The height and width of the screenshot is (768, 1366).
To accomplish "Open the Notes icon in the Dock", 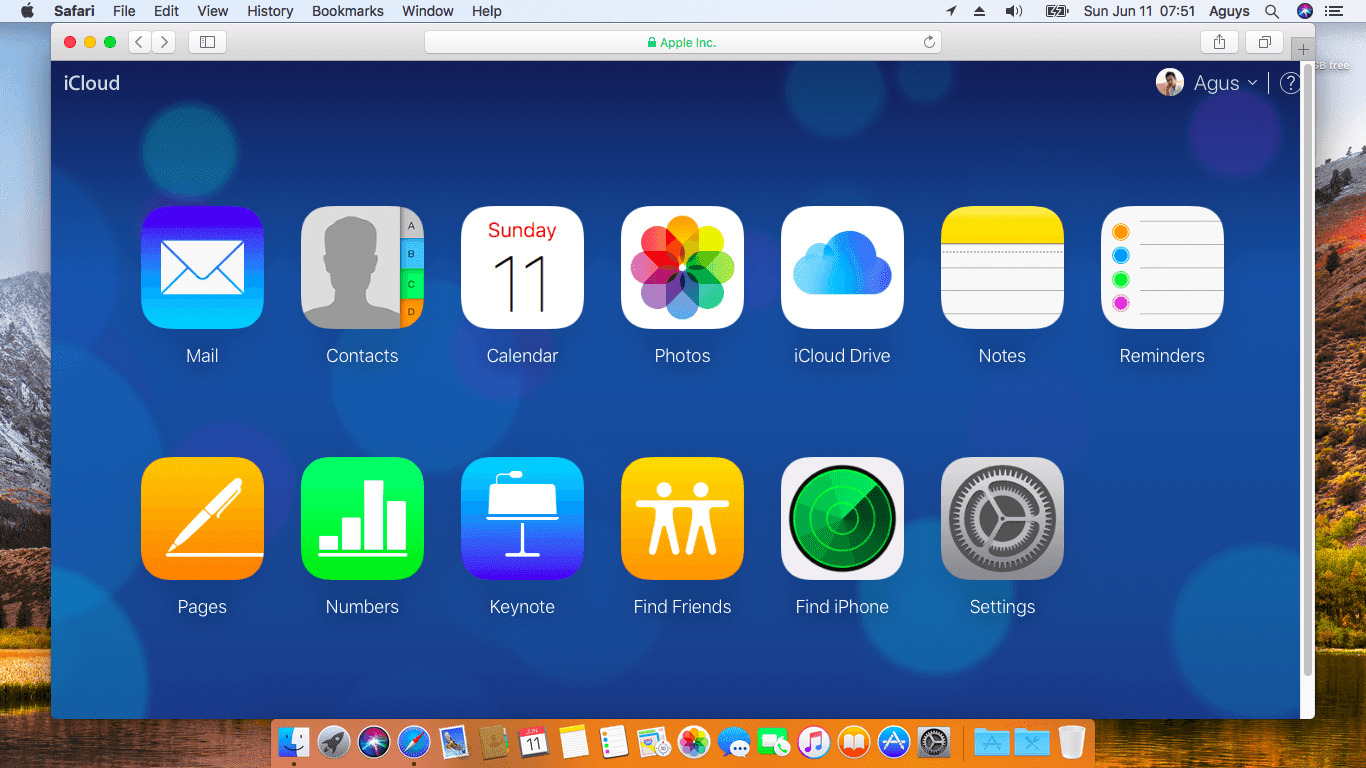I will pyautogui.click(x=573, y=742).
